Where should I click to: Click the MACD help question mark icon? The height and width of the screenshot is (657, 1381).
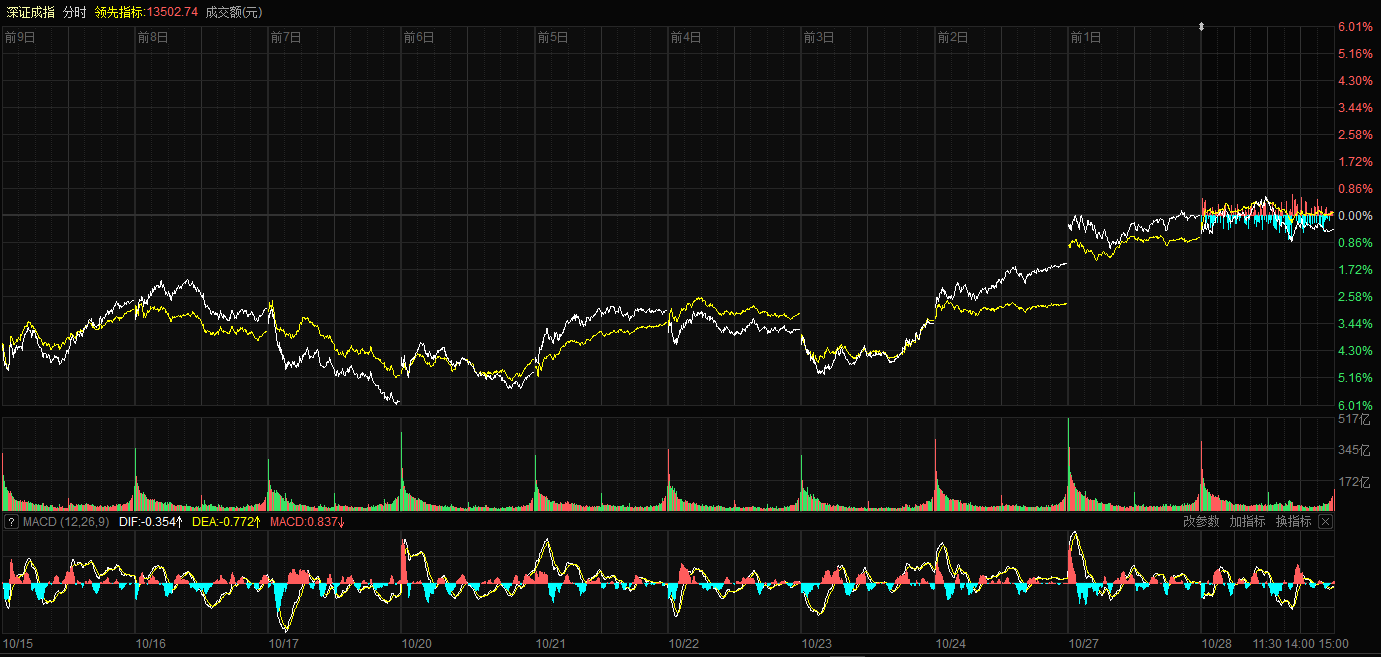[11, 522]
